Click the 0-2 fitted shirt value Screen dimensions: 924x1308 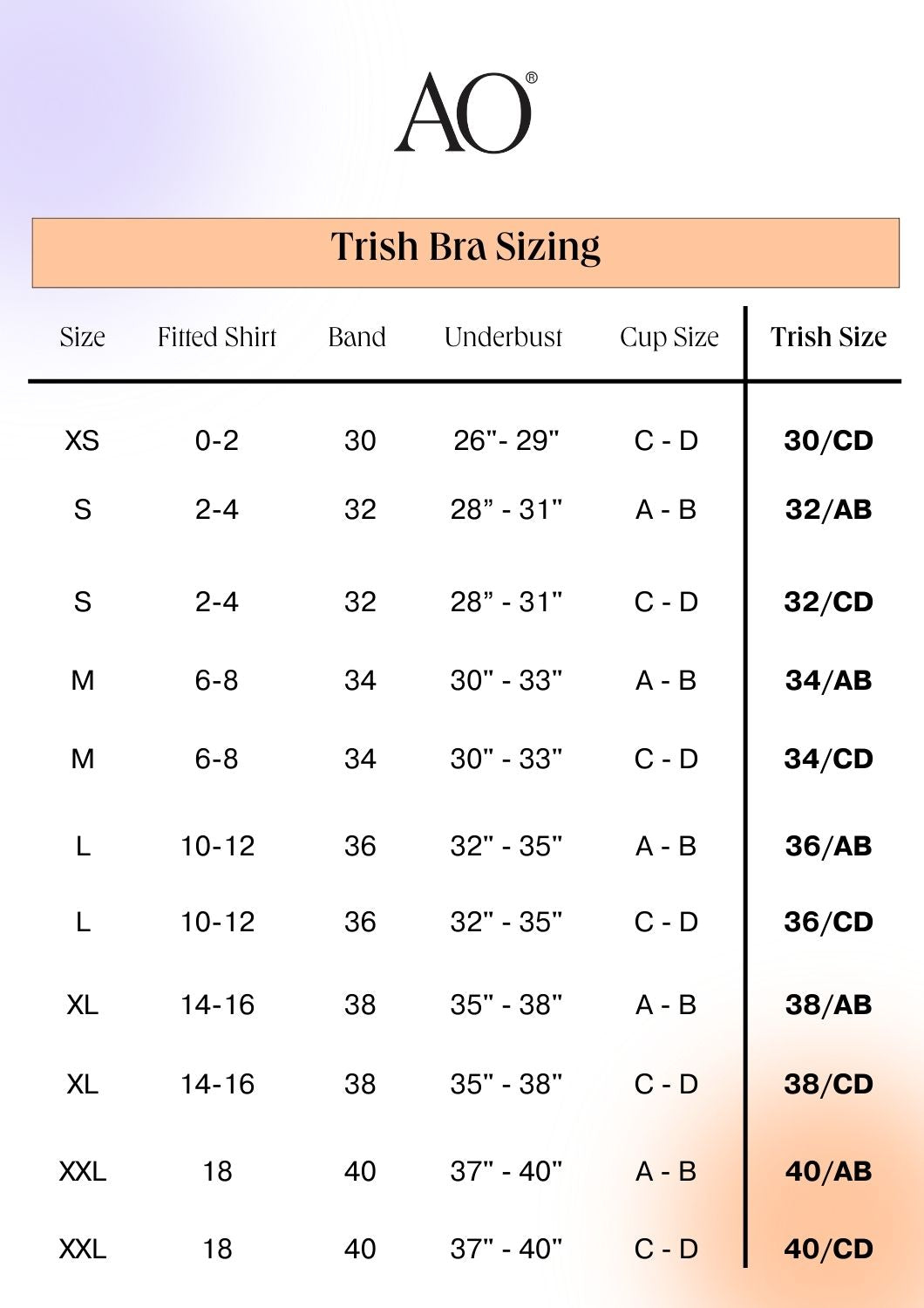pyautogui.click(x=216, y=440)
